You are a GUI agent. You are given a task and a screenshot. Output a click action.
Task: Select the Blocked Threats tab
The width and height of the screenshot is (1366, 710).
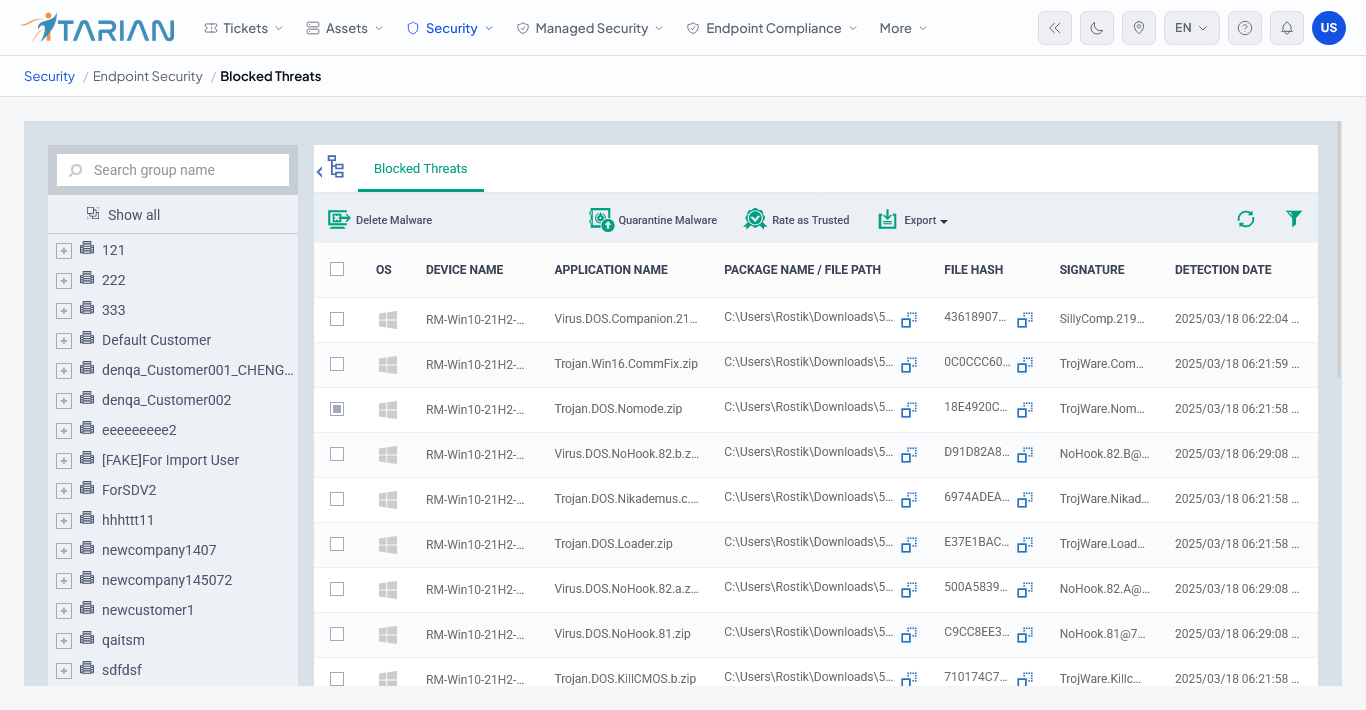421,168
